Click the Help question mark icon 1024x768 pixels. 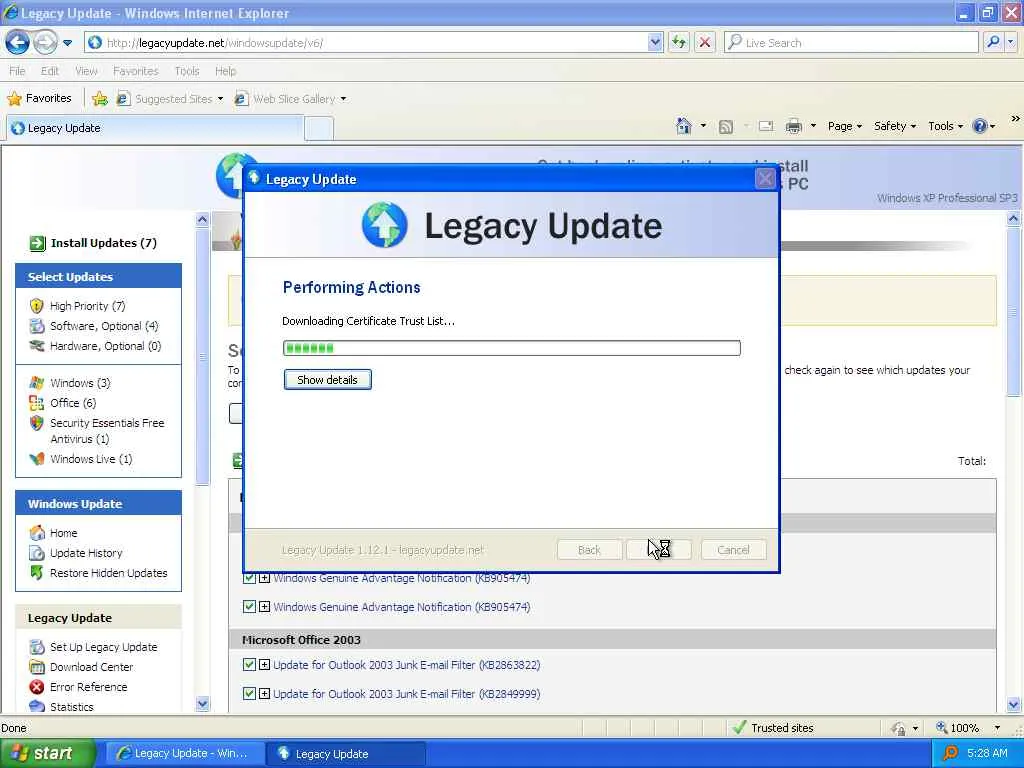[980, 125]
